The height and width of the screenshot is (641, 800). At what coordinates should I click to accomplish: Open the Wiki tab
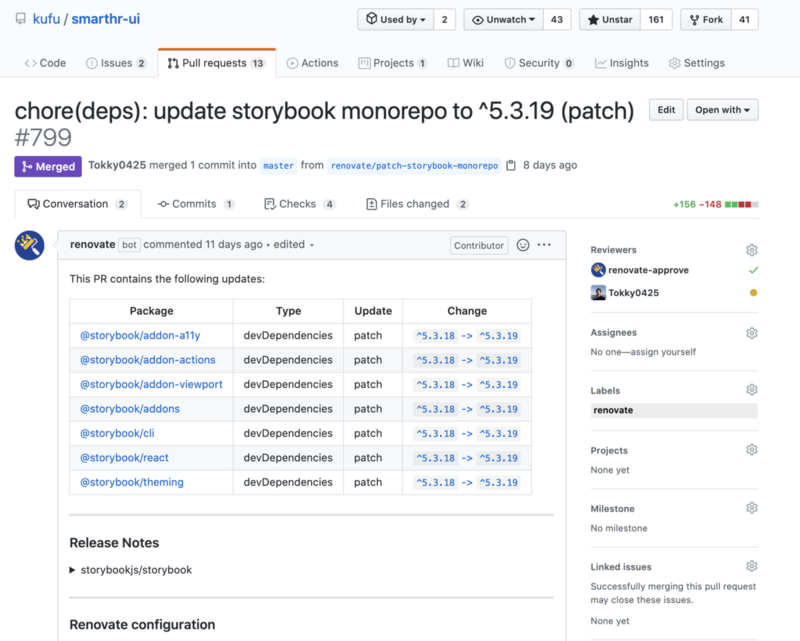click(465, 63)
